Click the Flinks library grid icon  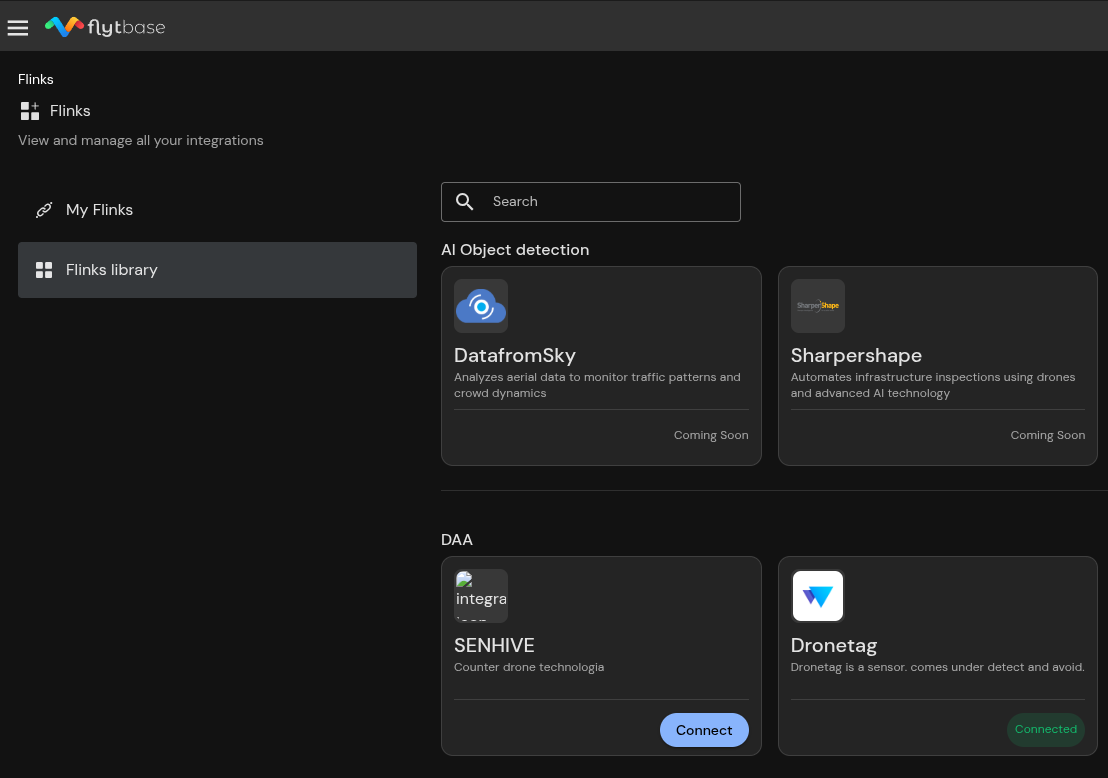click(x=44, y=270)
